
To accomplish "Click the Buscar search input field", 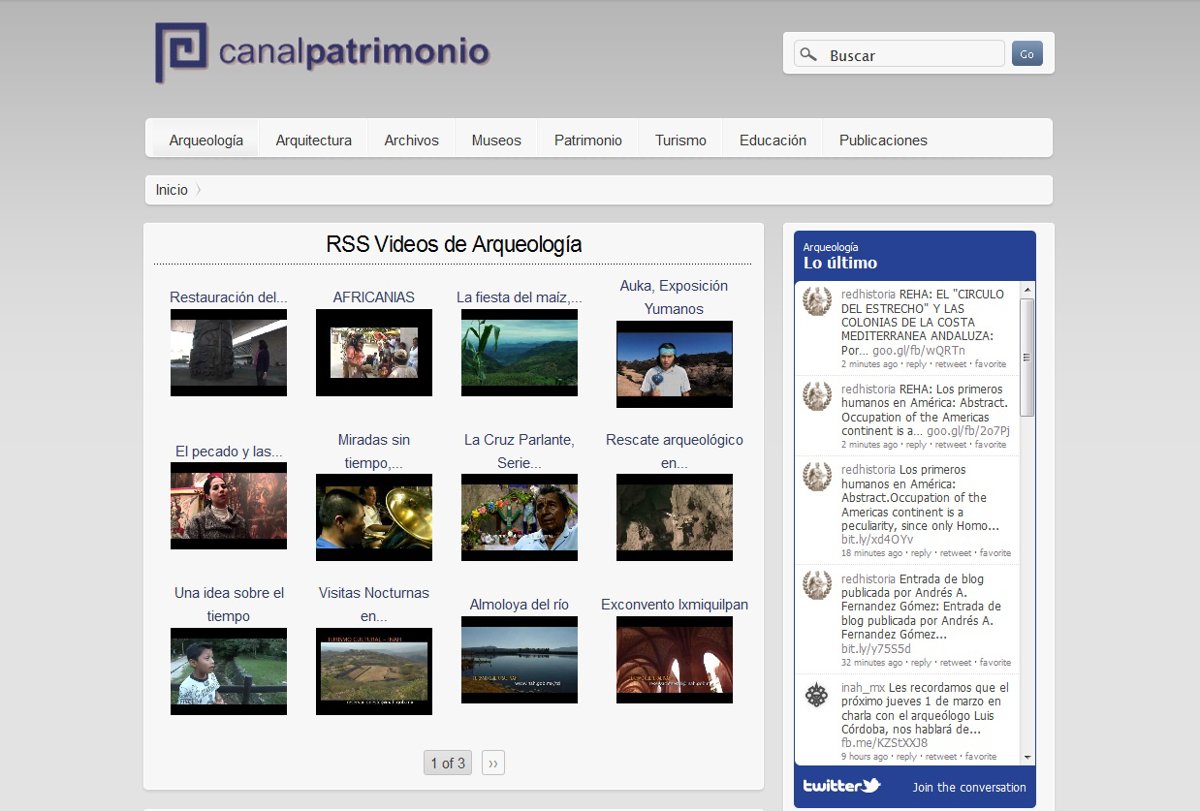I will (912, 55).
